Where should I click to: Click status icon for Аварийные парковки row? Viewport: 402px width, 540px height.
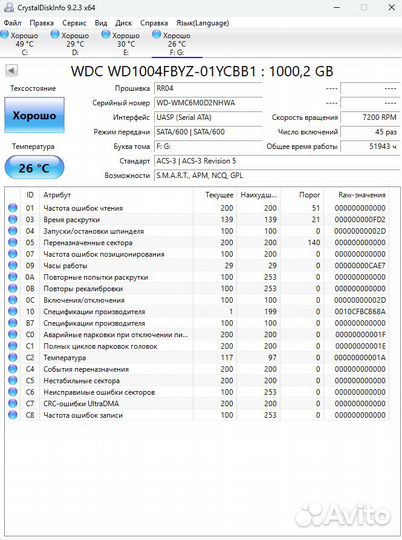[x=13, y=334]
